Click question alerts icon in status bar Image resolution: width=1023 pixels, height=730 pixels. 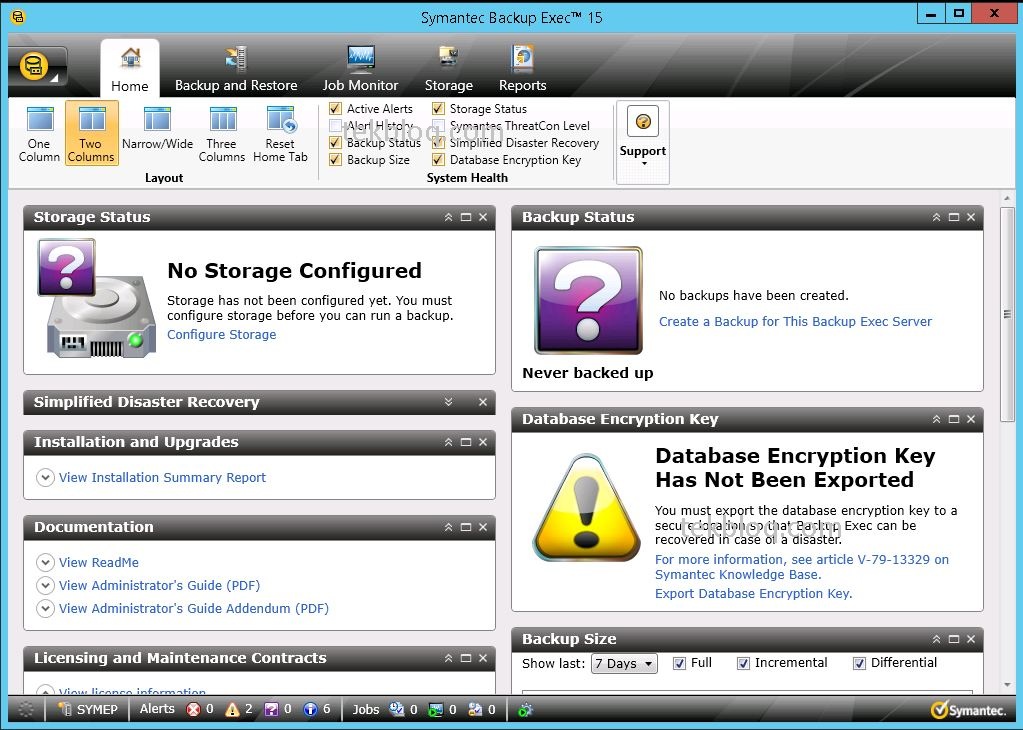coord(271,710)
